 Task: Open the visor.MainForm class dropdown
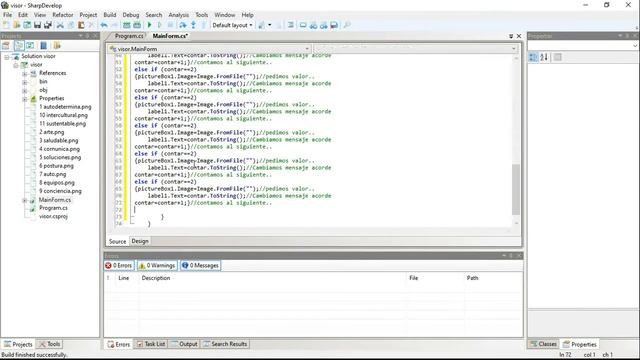(209, 49)
